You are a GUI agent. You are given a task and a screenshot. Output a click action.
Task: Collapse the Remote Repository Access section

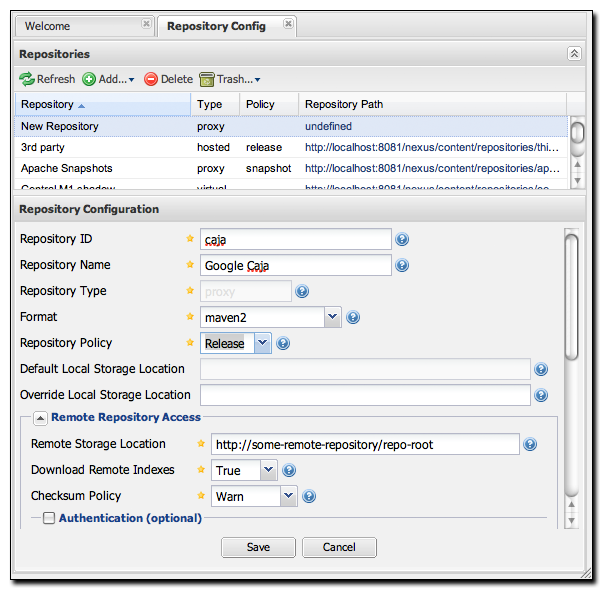(40, 418)
